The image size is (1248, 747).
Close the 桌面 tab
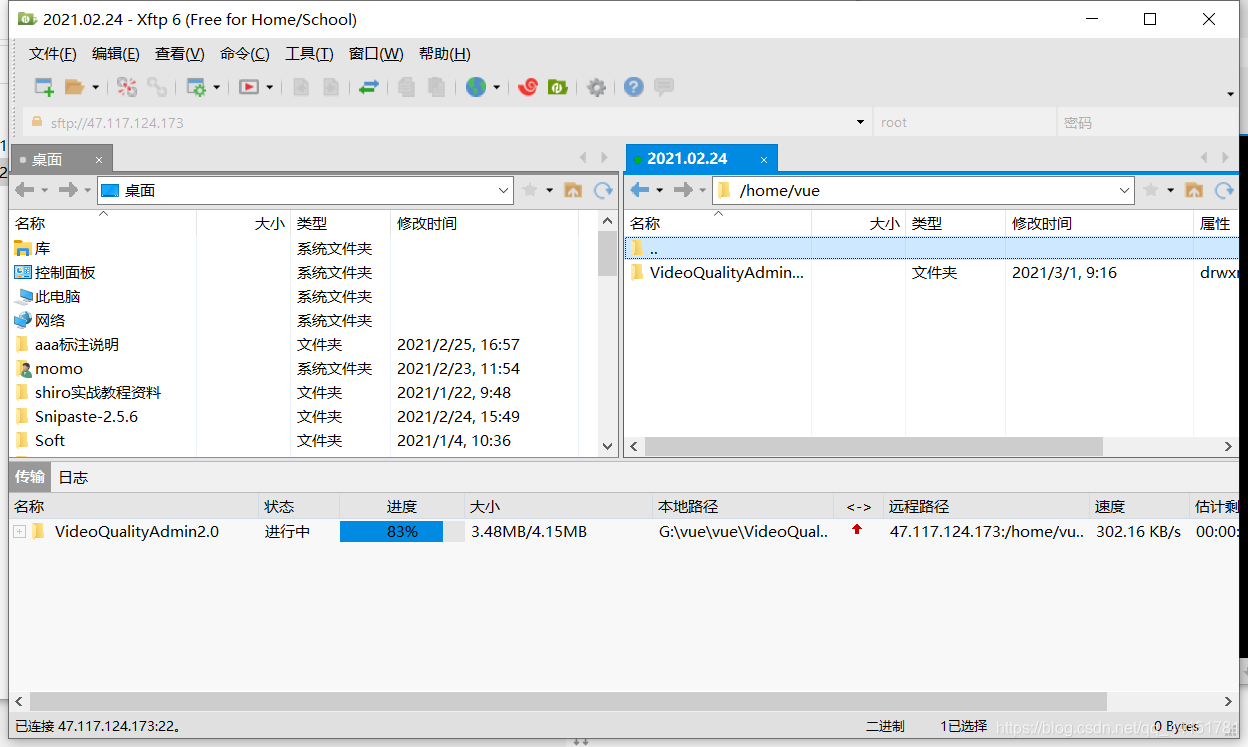(x=99, y=160)
